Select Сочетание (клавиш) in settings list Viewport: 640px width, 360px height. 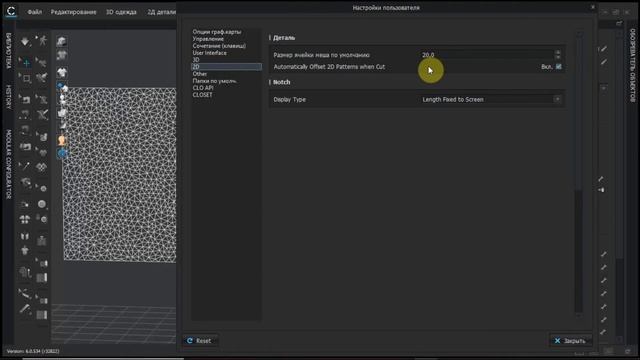(x=219, y=46)
